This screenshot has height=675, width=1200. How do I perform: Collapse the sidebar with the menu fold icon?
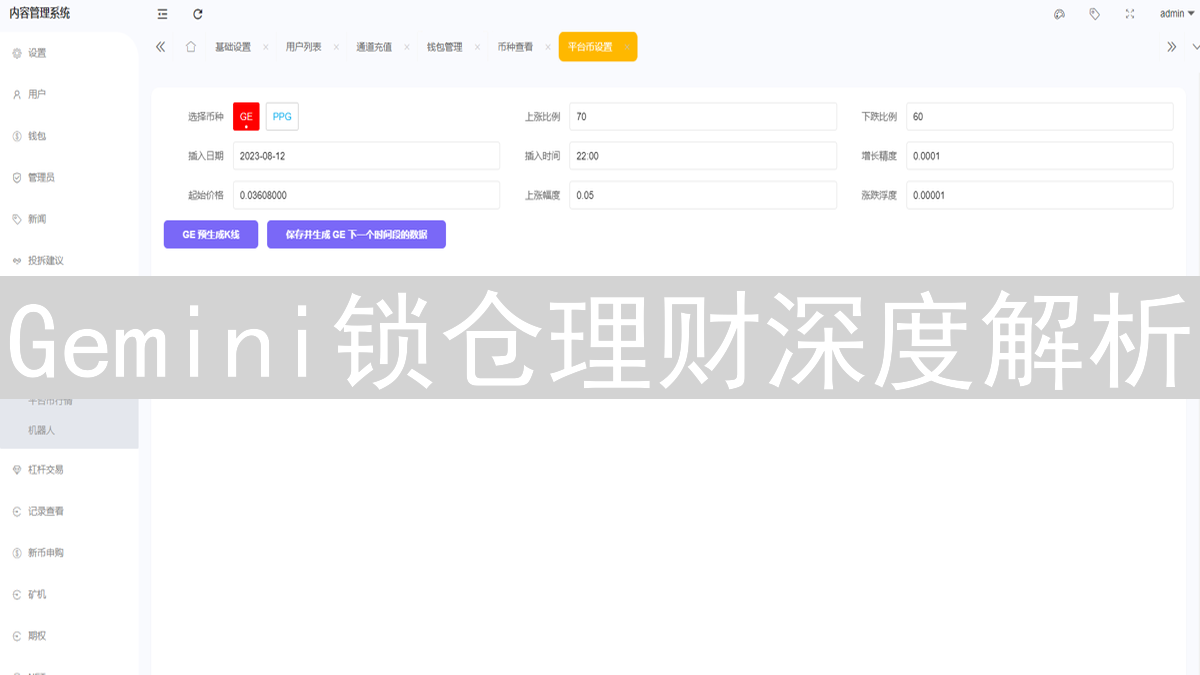click(x=163, y=14)
